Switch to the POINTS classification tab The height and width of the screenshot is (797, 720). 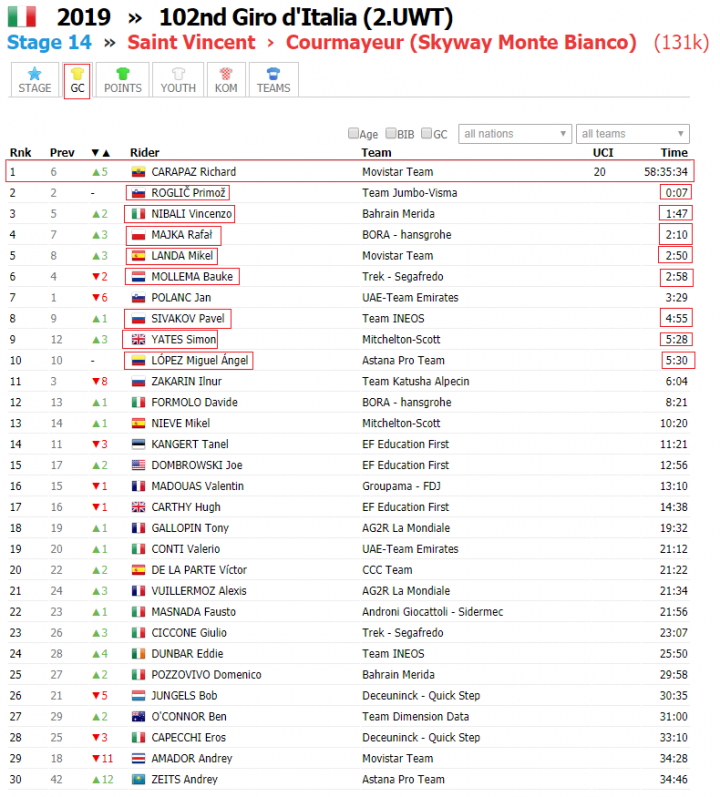(122, 80)
